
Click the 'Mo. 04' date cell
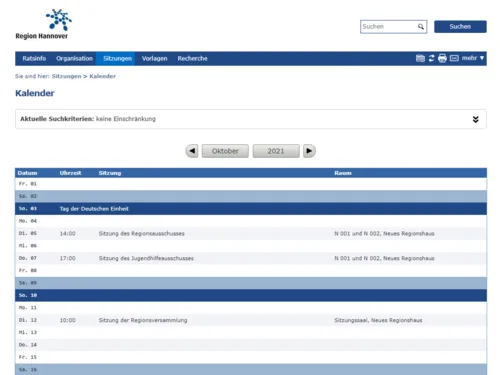tap(28, 221)
